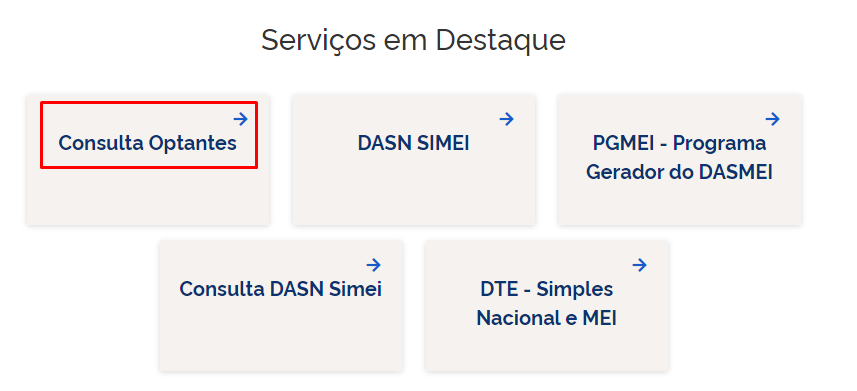The image size is (857, 391).
Task: Click blank space under Gerador do DASMEI text
Action: pyautogui.click(x=679, y=203)
